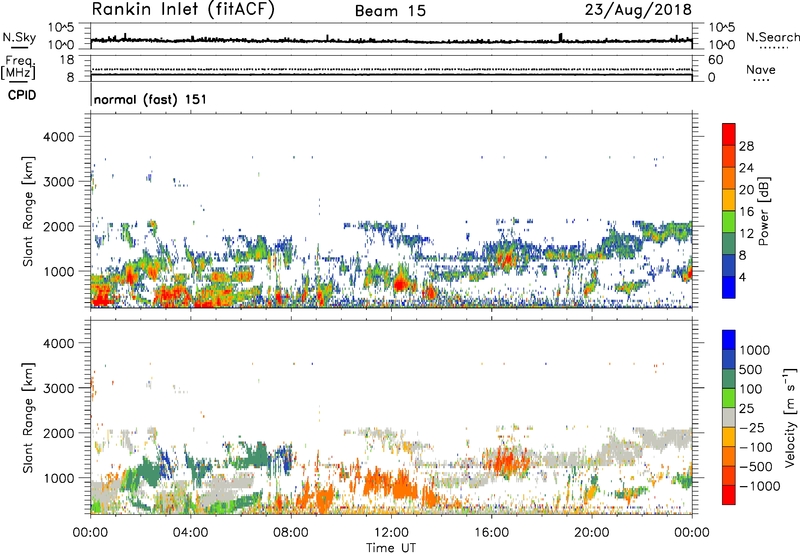Image resolution: width=800 pixels, height=554 pixels.
Task: Click the 'Slant Range [km]' label of the power panel
Action: [x=28, y=211]
